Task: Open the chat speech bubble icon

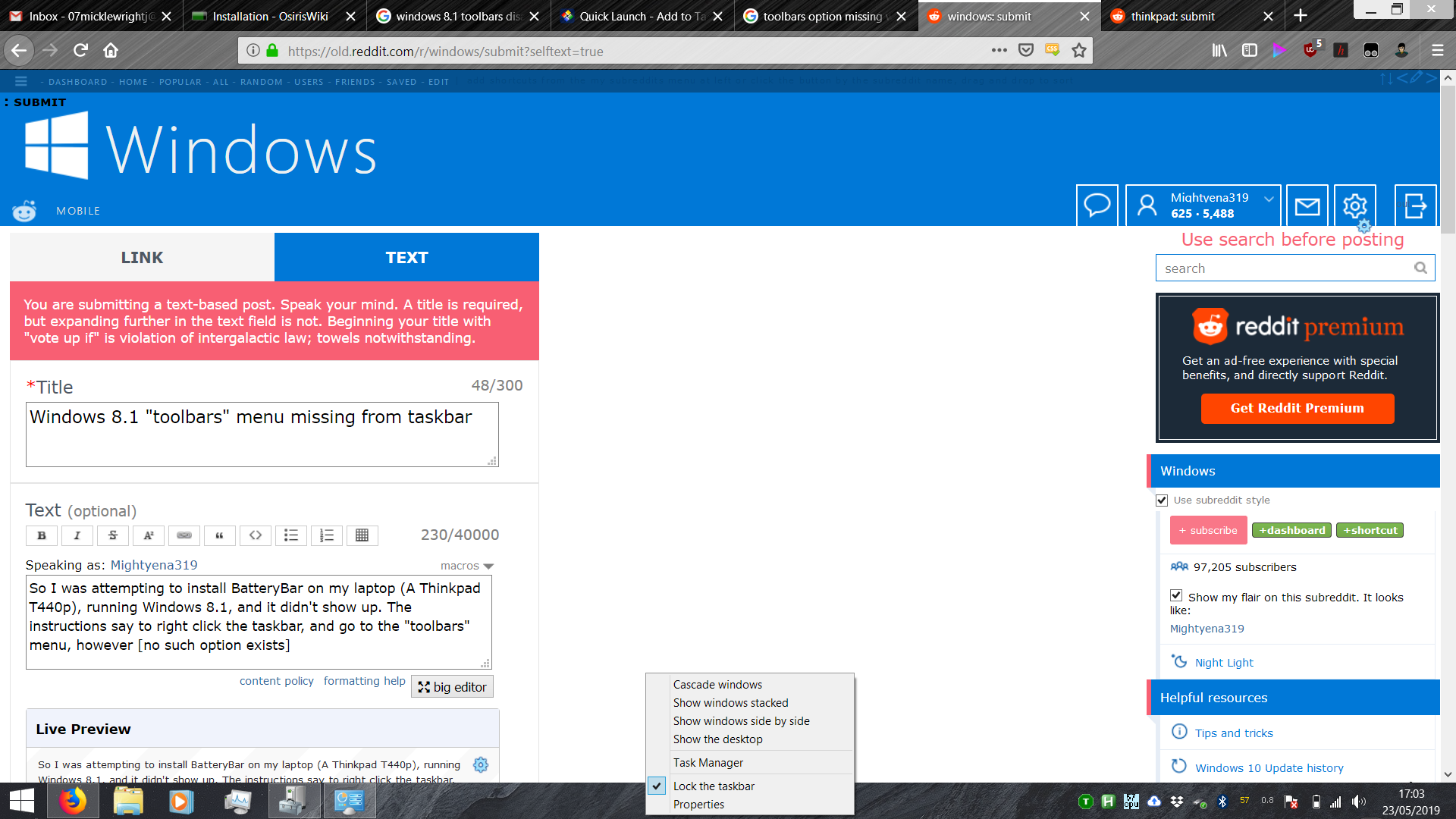Action: (x=1097, y=206)
